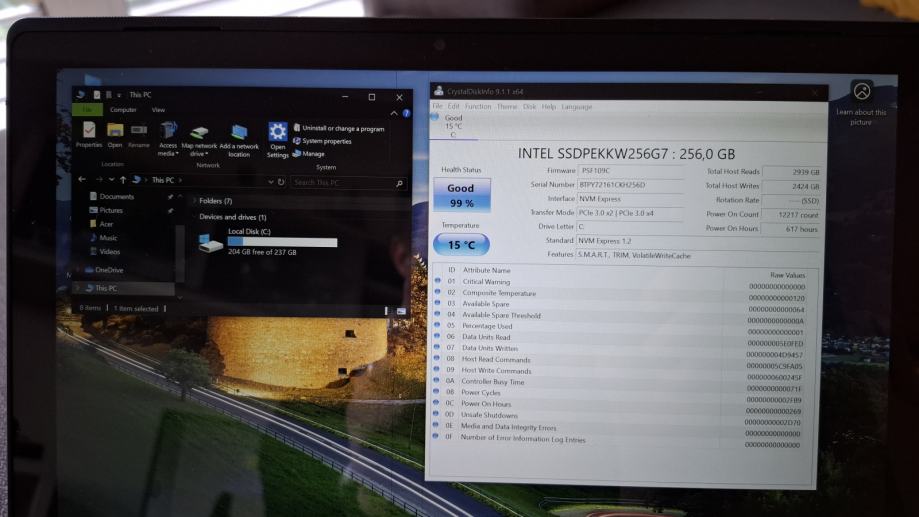Open the Theme menu in CrystalDiskInfo
Image resolution: width=919 pixels, height=517 pixels.
coord(507,107)
